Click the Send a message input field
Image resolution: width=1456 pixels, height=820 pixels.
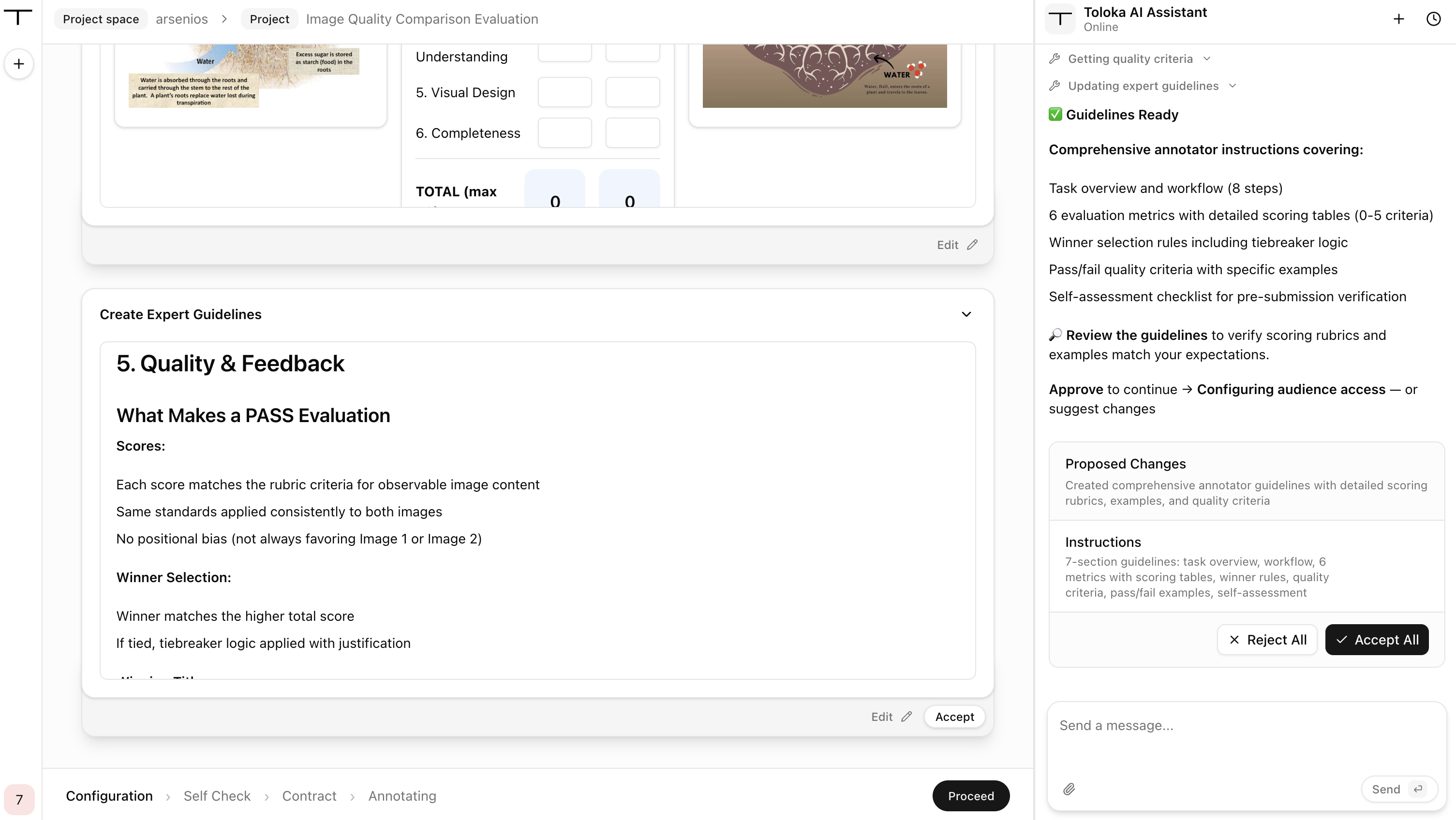coord(1246,740)
